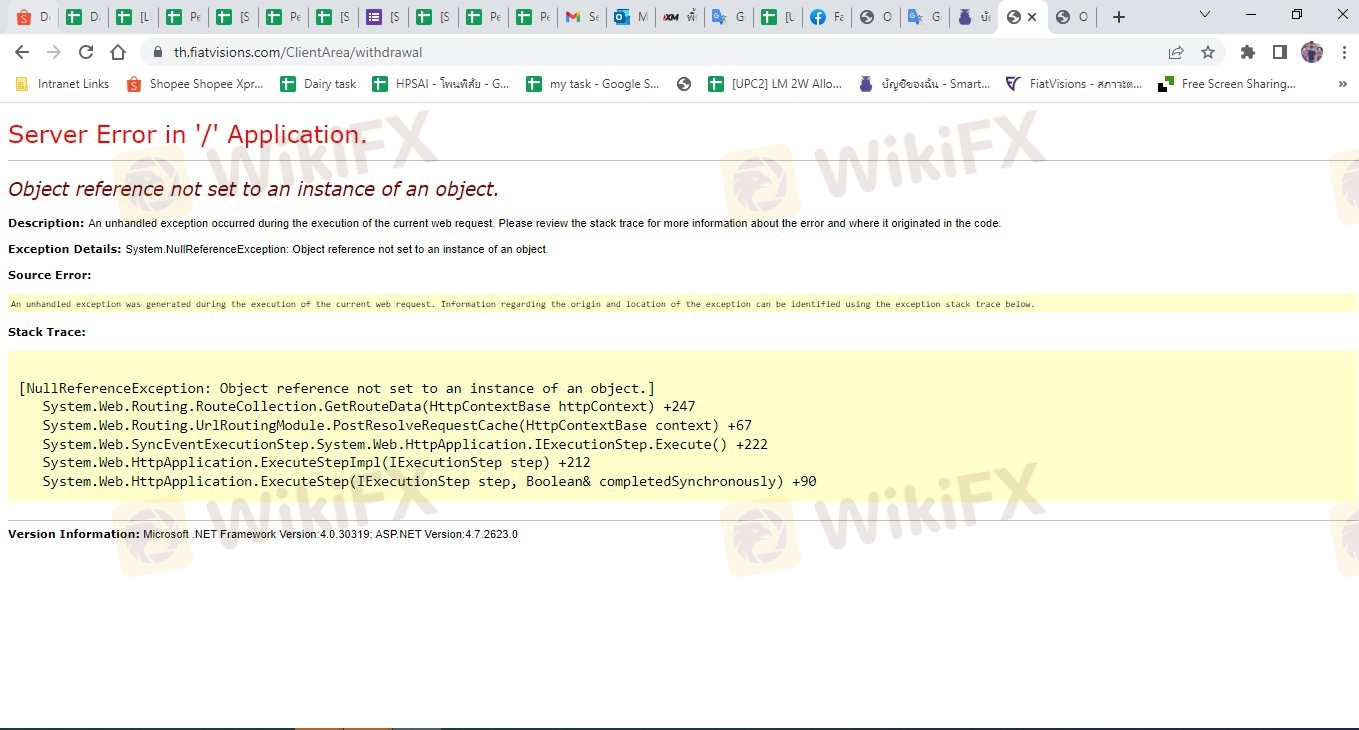The width and height of the screenshot is (1359, 730).
Task: Bookmark this page with the star icon
Action: 1208,52
